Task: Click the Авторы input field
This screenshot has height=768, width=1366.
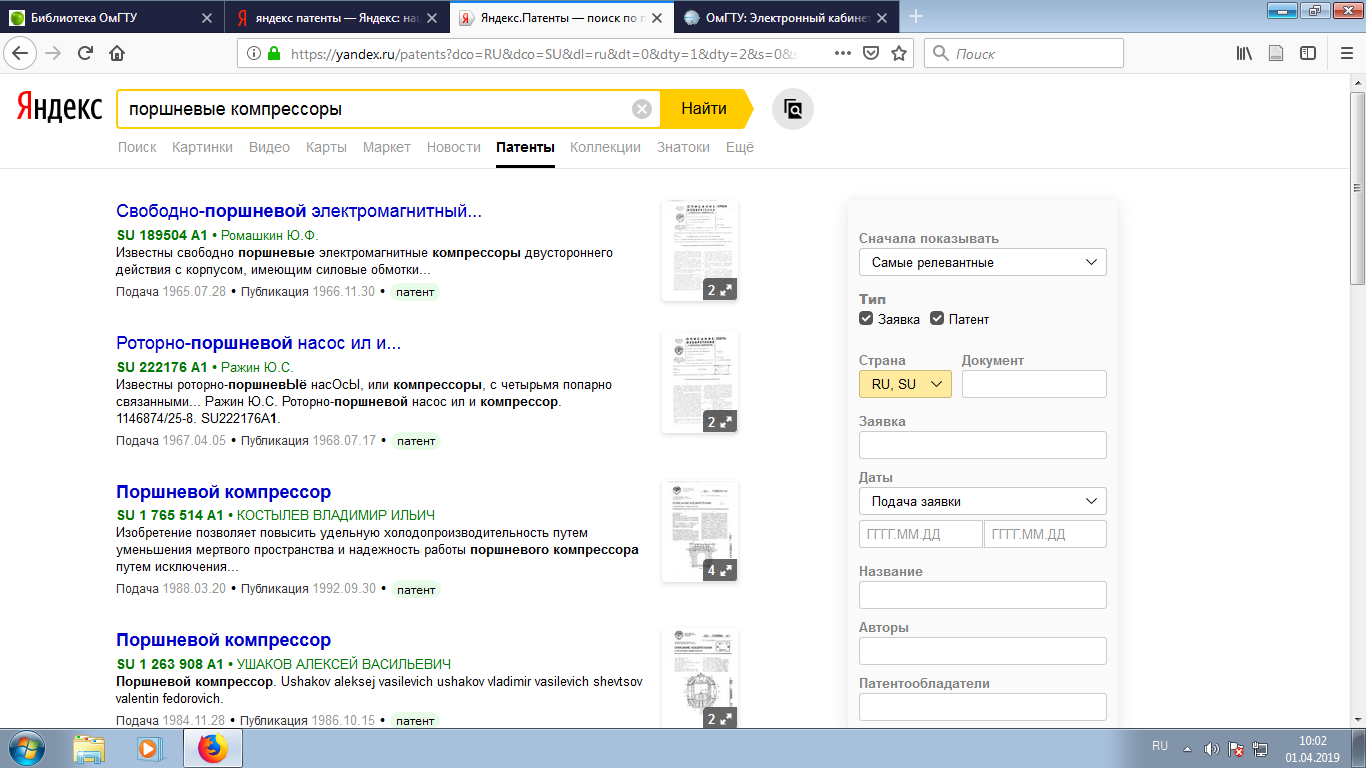Action: point(982,651)
